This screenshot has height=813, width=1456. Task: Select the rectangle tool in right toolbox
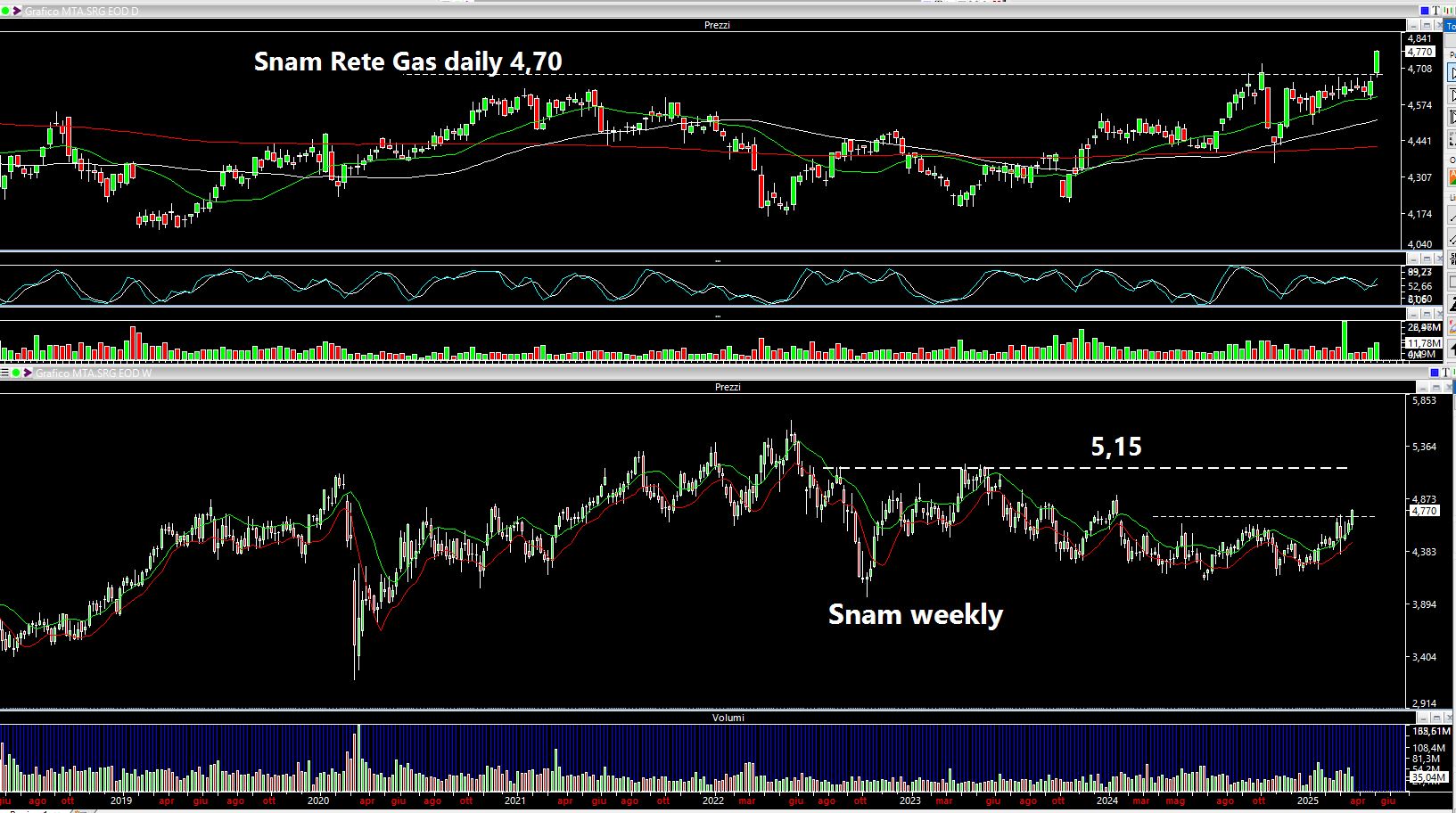pyautogui.click(x=1451, y=281)
